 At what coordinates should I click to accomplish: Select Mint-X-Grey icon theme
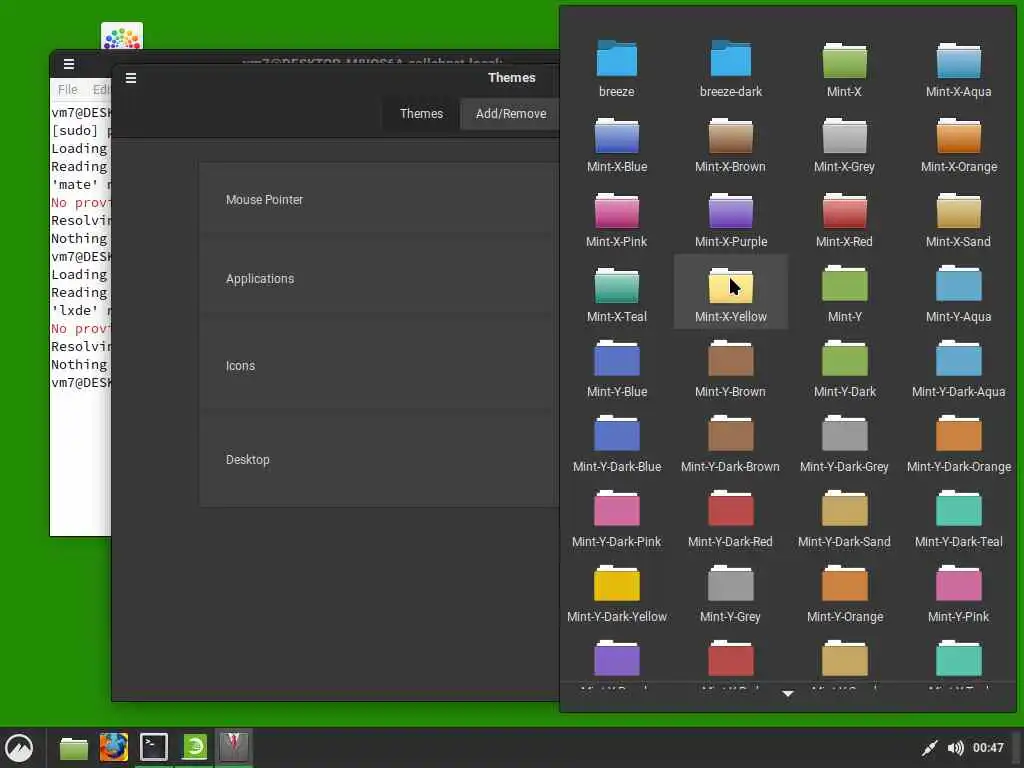point(844,143)
